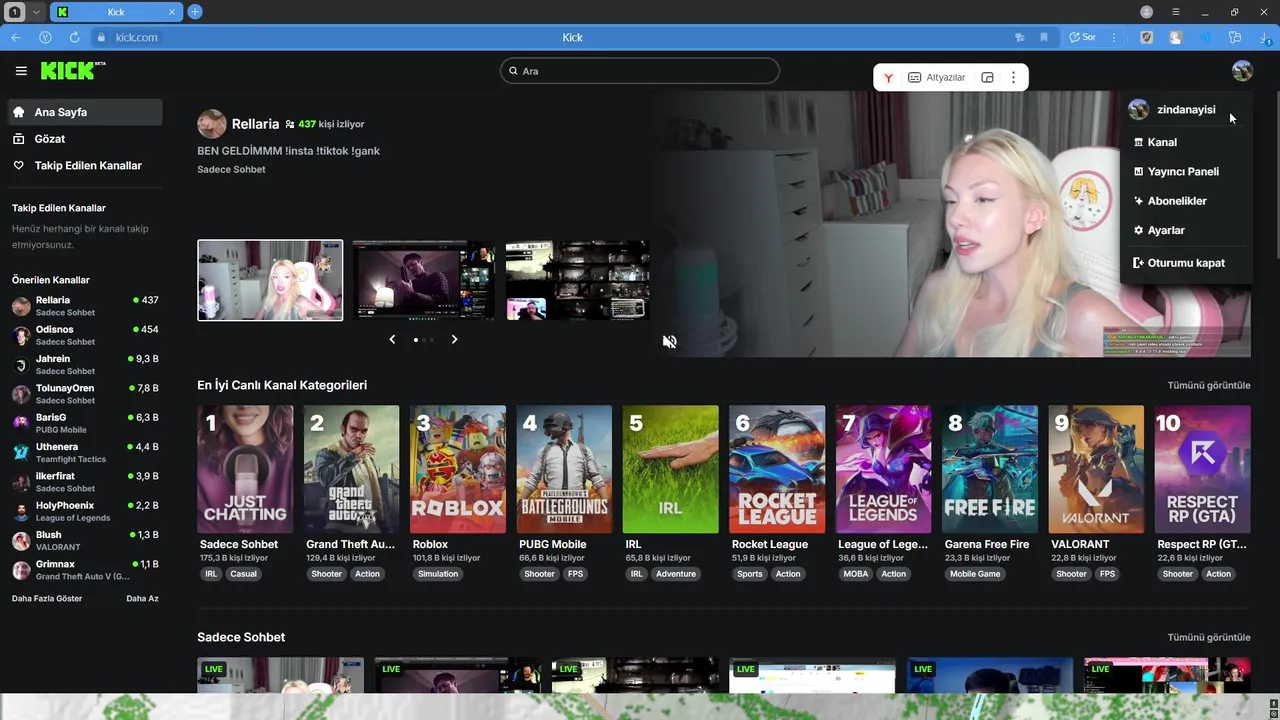Open the VALORANT category card
Image resolution: width=1280 pixels, height=720 pixels.
pos(1096,469)
